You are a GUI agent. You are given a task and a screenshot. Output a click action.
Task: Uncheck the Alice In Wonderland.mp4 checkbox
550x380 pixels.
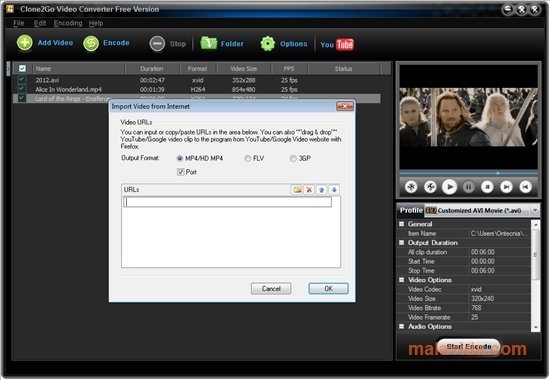[x=22, y=89]
